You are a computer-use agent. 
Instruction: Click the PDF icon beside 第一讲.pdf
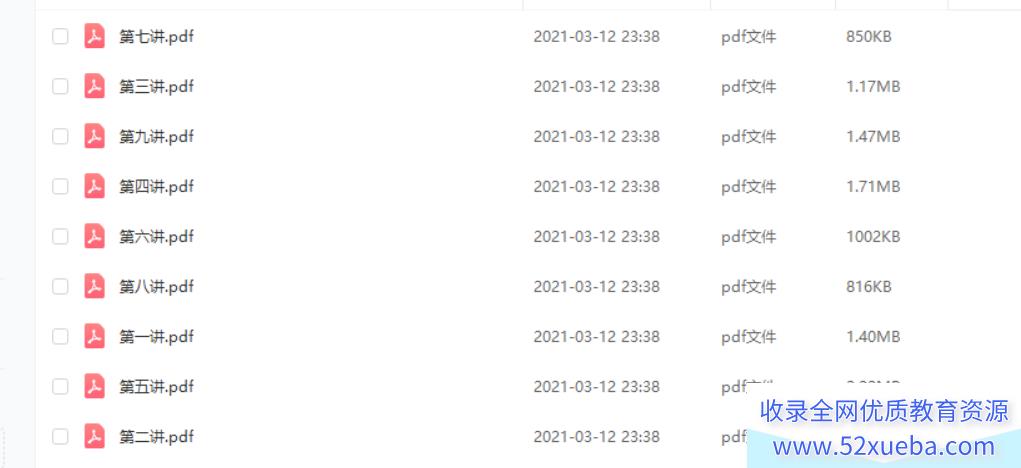94,337
